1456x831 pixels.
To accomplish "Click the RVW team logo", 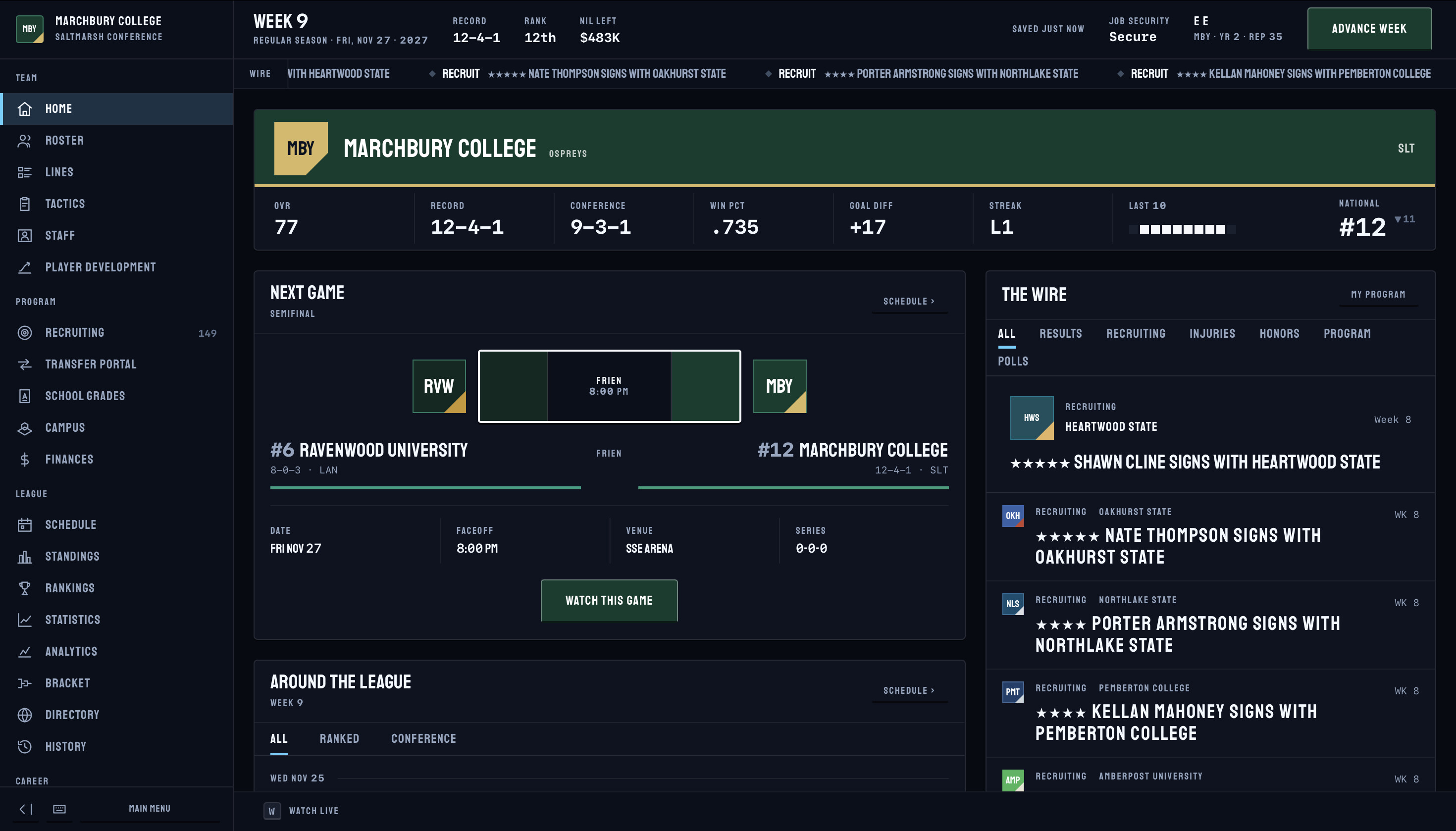I will [439, 386].
